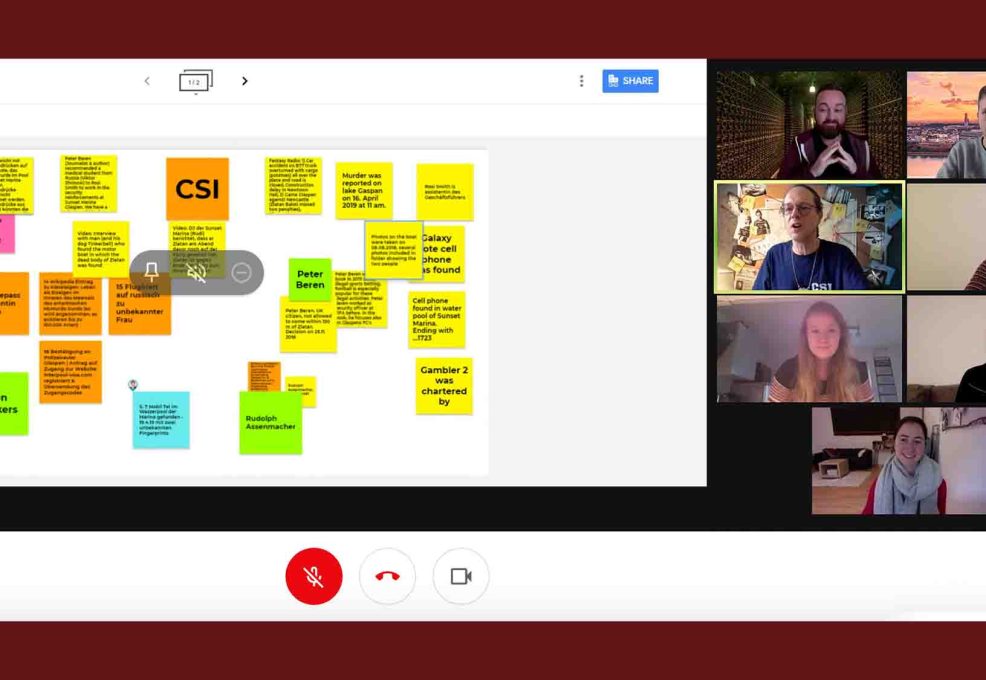The height and width of the screenshot is (680, 986).
Task: Go to the previous frame arrow
Action: pos(147,81)
